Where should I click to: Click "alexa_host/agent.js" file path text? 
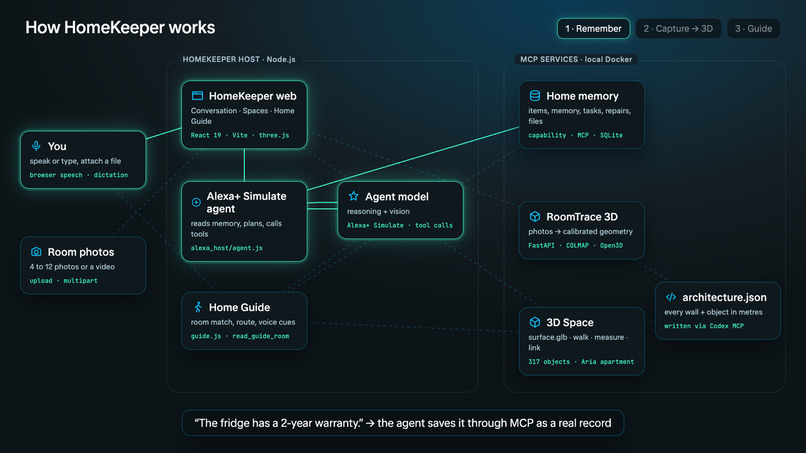[x=227, y=248]
